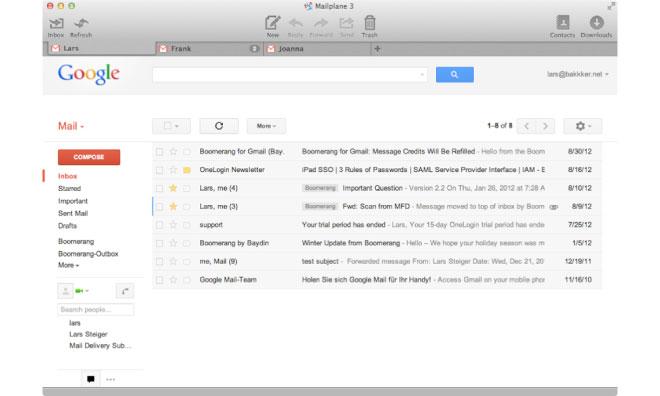The width and height of the screenshot is (660, 396).
Task: Click the Trash toolbar icon
Action: click(369, 27)
